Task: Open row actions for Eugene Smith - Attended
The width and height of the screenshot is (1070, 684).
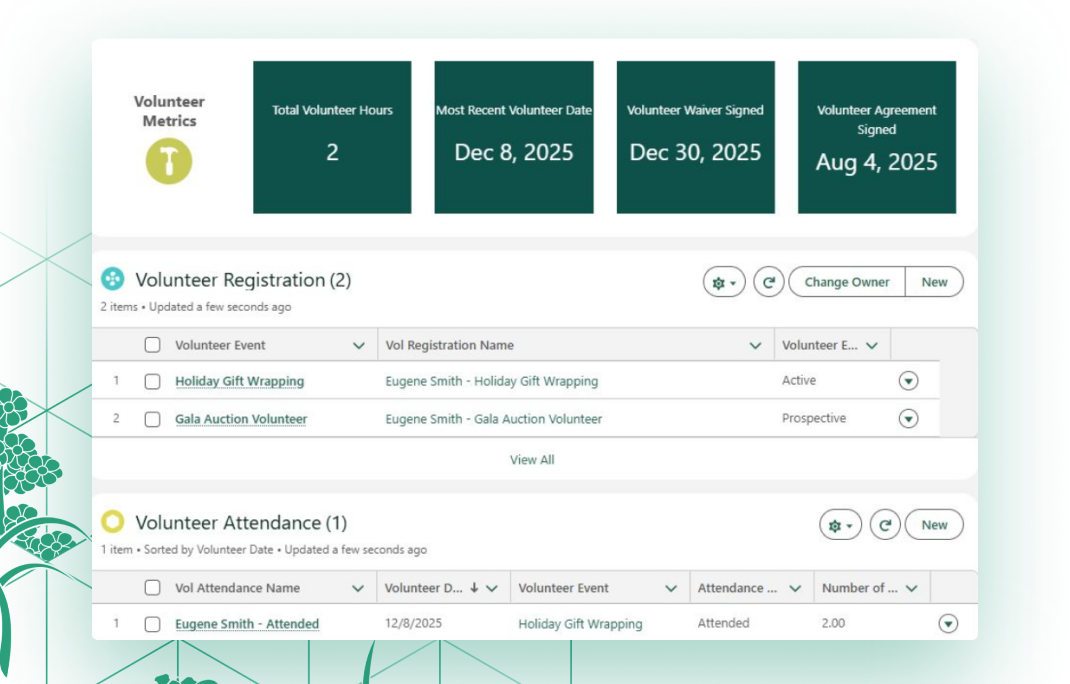Action: [948, 623]
